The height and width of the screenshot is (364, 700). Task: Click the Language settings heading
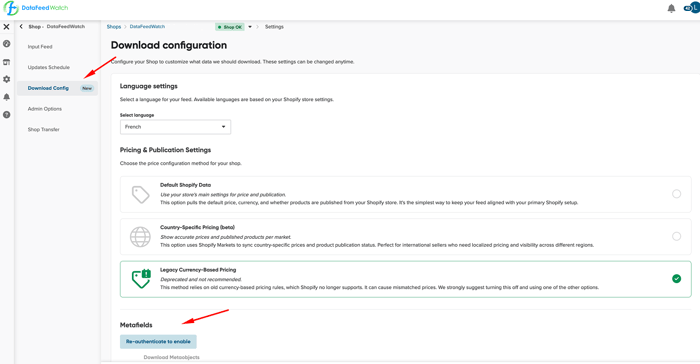click(x=149, y=86)
